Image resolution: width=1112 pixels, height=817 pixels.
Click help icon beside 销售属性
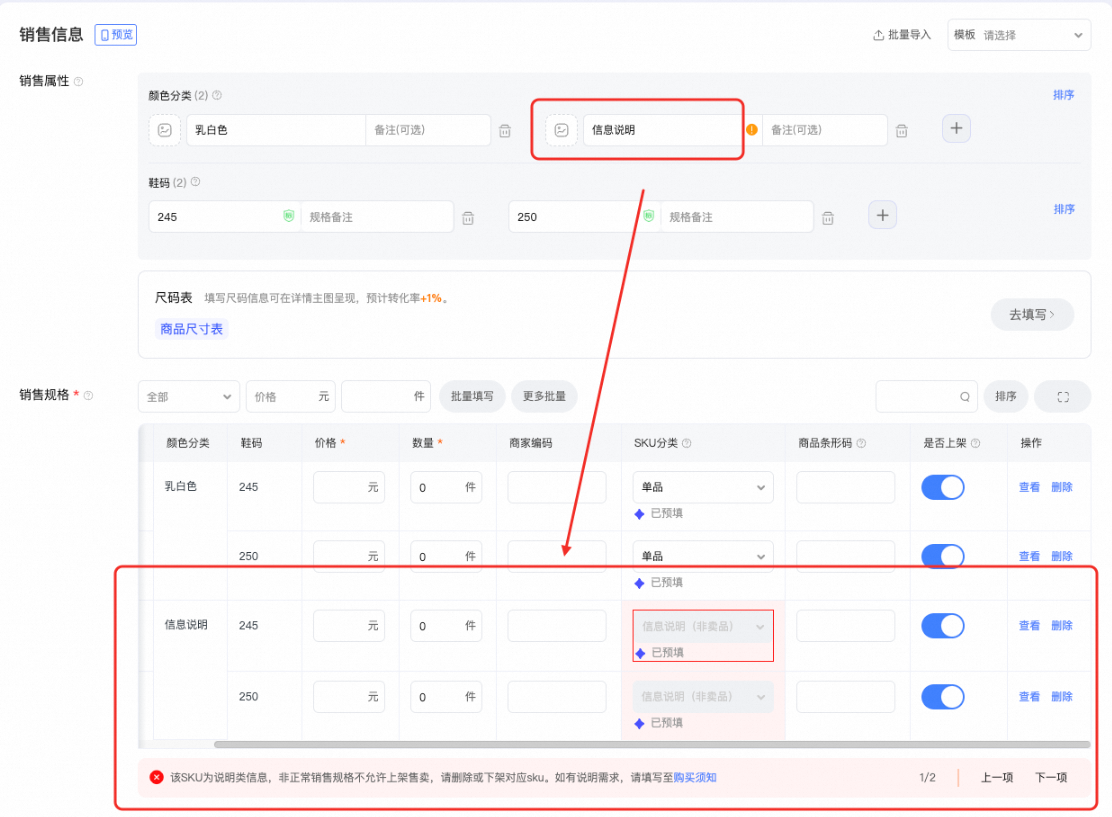tap(79, 82)
